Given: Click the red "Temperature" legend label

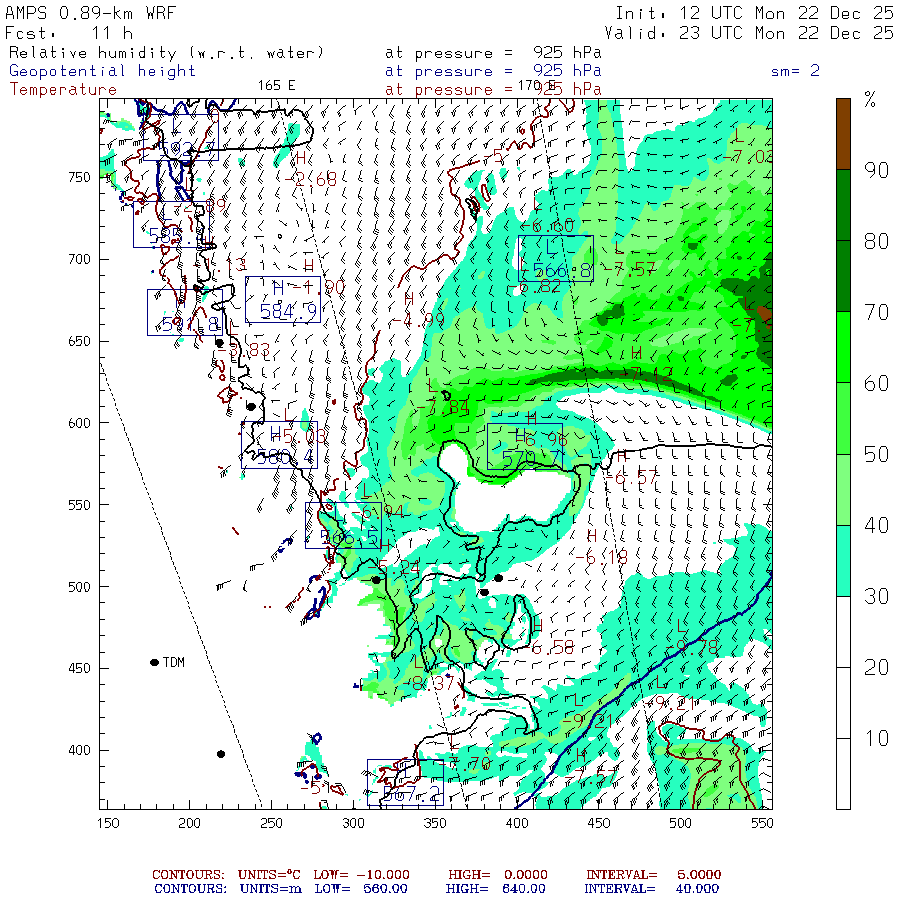Looking at the screenshot, I should [63, 90].
